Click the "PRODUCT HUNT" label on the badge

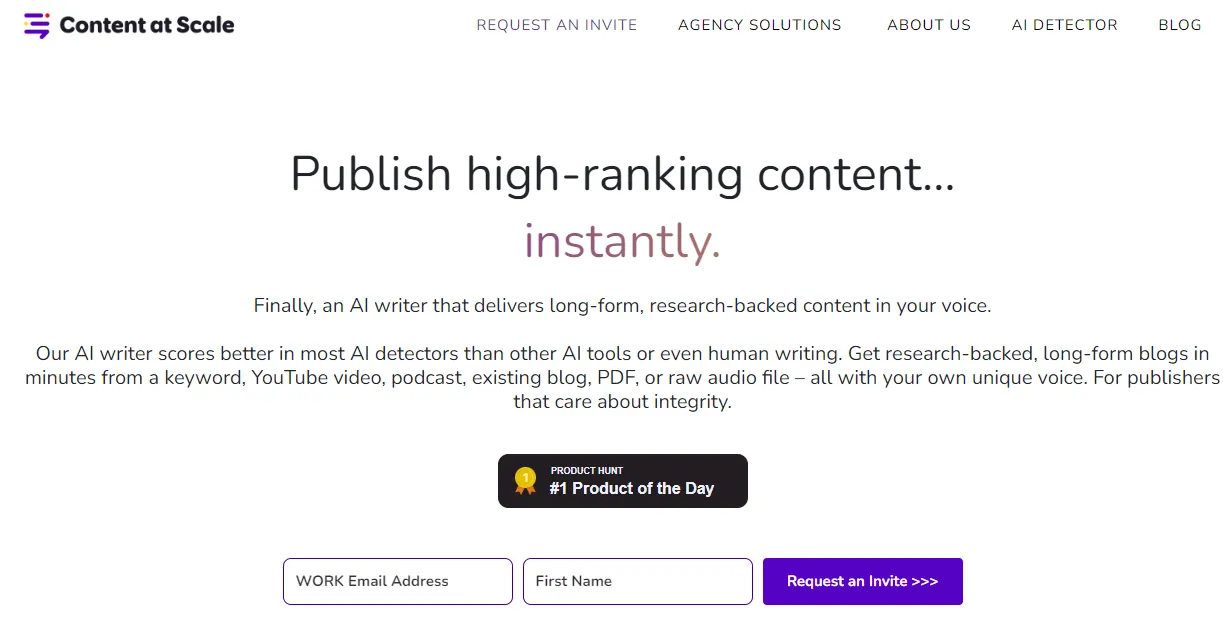click(x=587, y=470)
